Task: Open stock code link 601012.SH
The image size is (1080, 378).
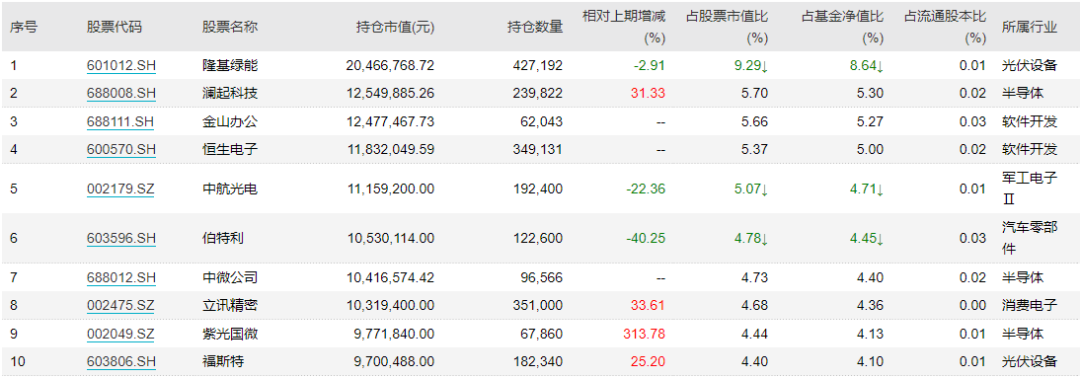Action: point(121,66)
